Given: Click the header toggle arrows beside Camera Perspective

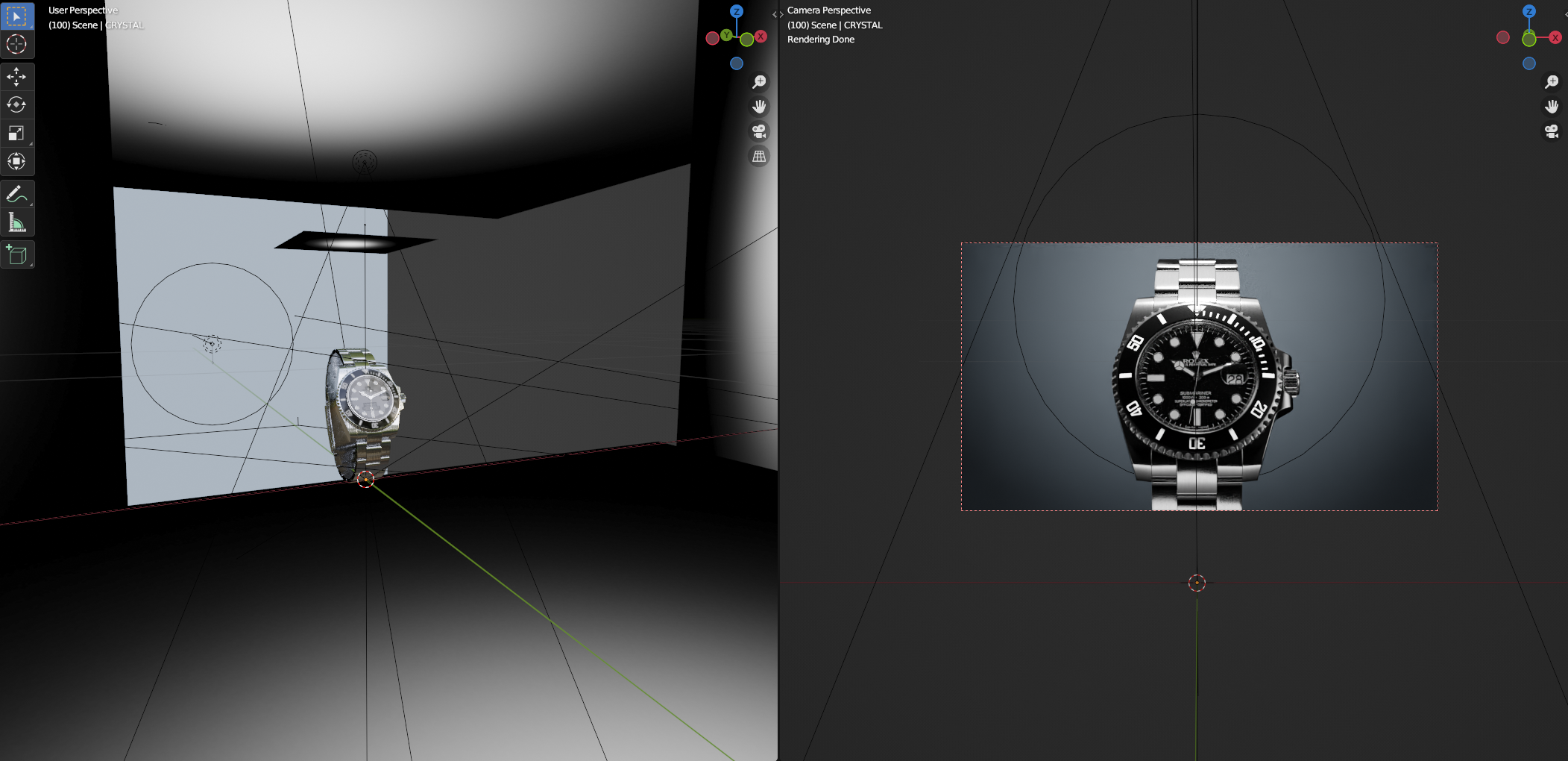Looking at the screenshot, I should tap(778, 14).
